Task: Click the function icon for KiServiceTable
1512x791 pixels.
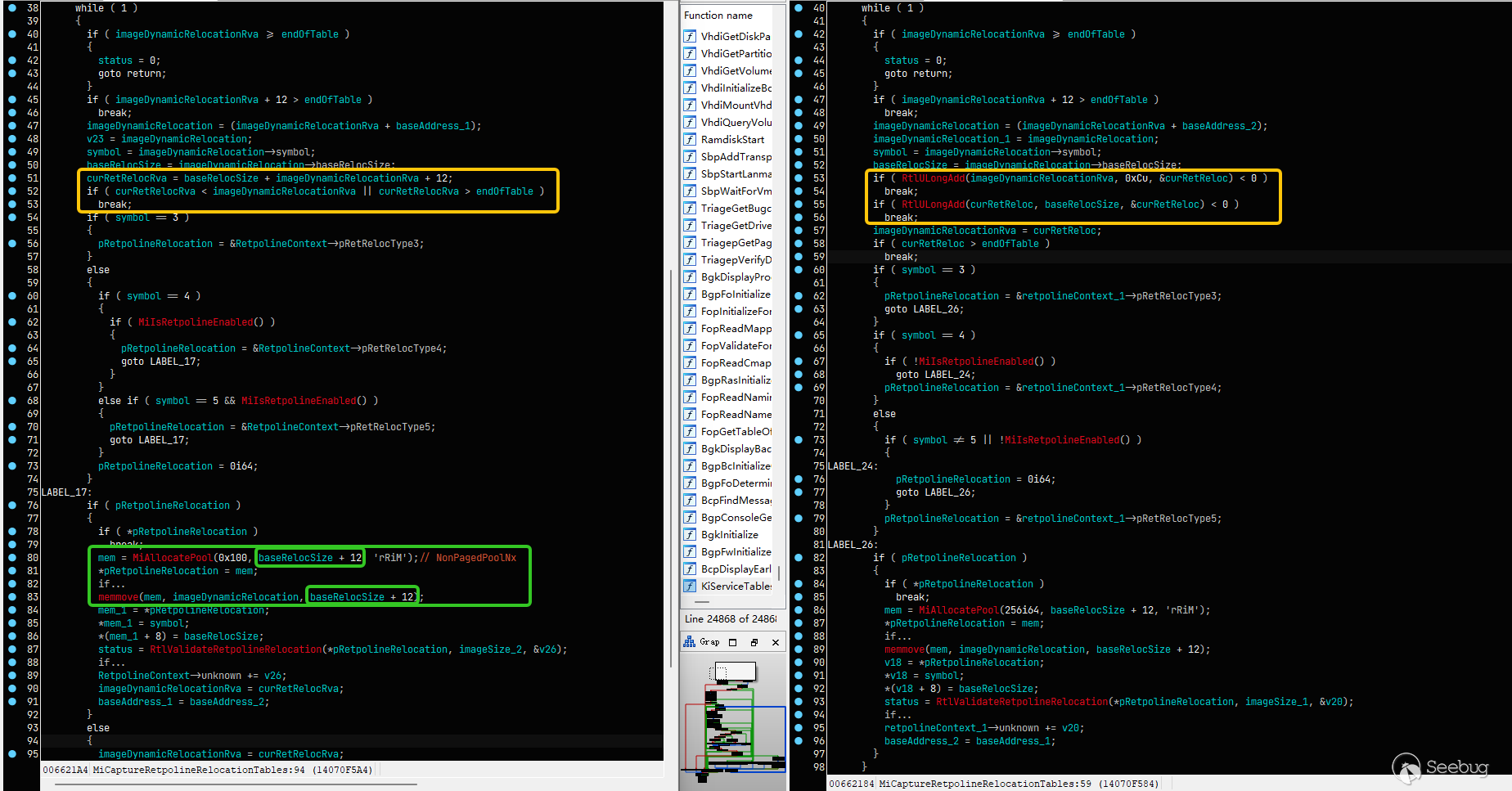Action: pos(690,586)
